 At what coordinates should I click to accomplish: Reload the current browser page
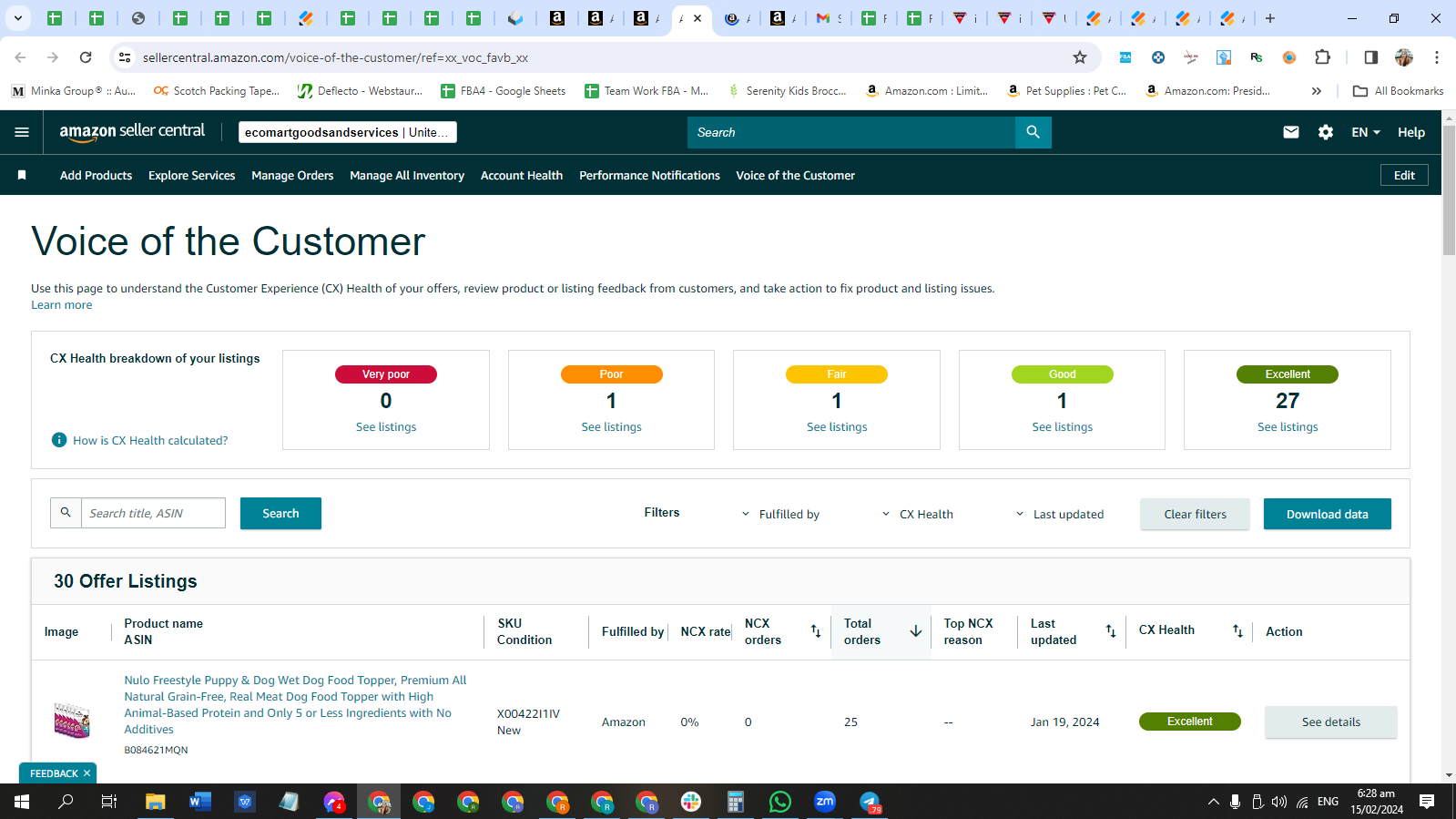tap(86, 57)
